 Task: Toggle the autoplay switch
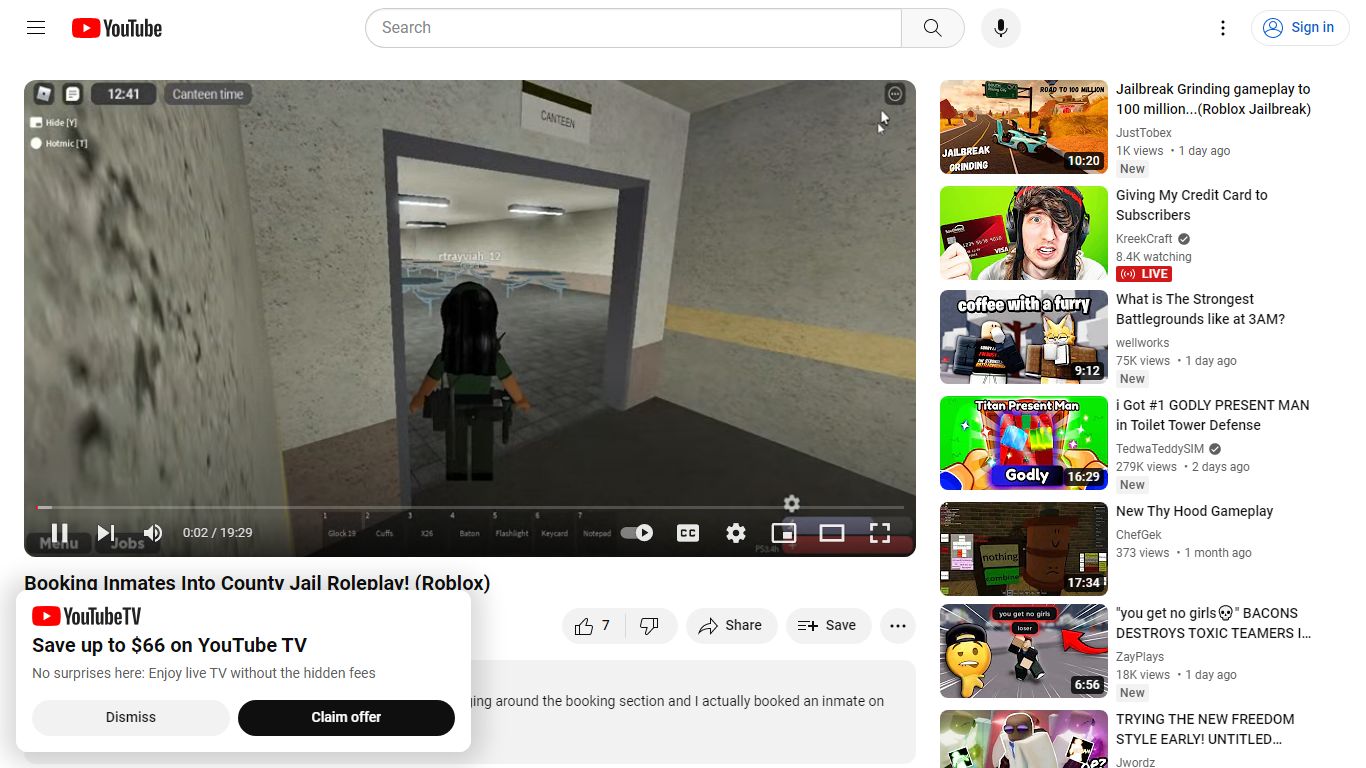pos(637,533)
